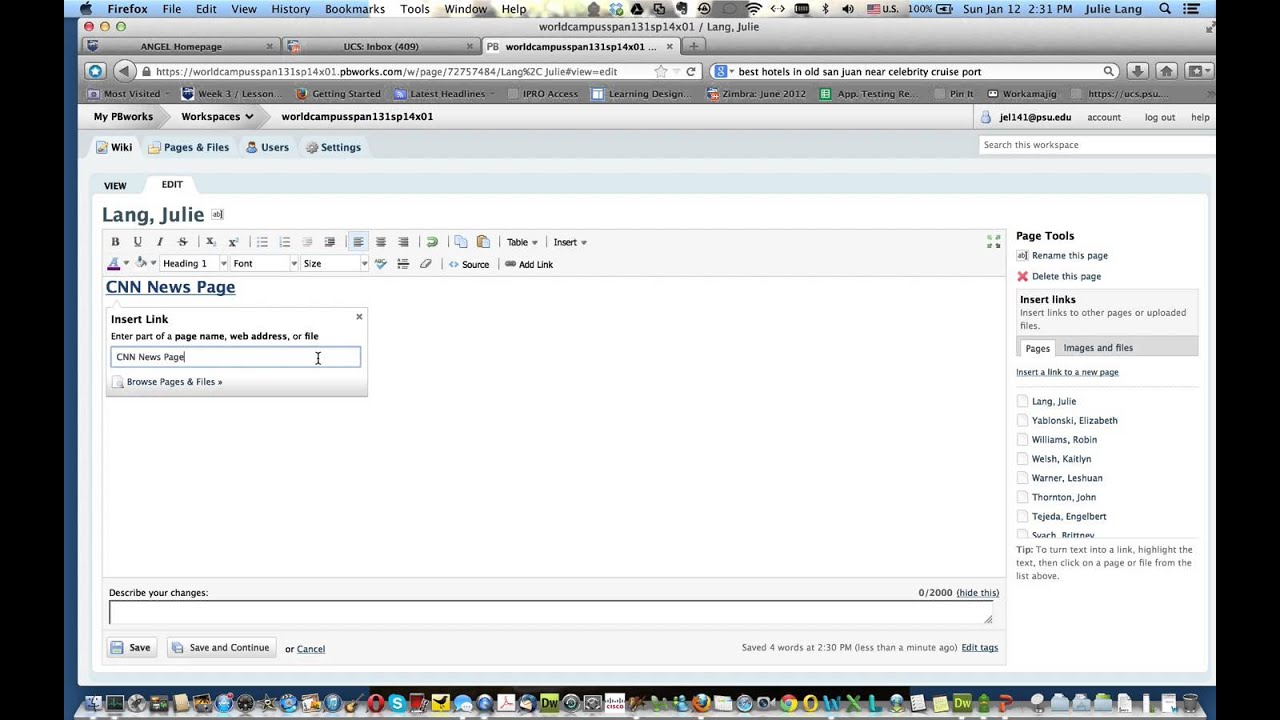Run the spell check tool

coord(380,264)
